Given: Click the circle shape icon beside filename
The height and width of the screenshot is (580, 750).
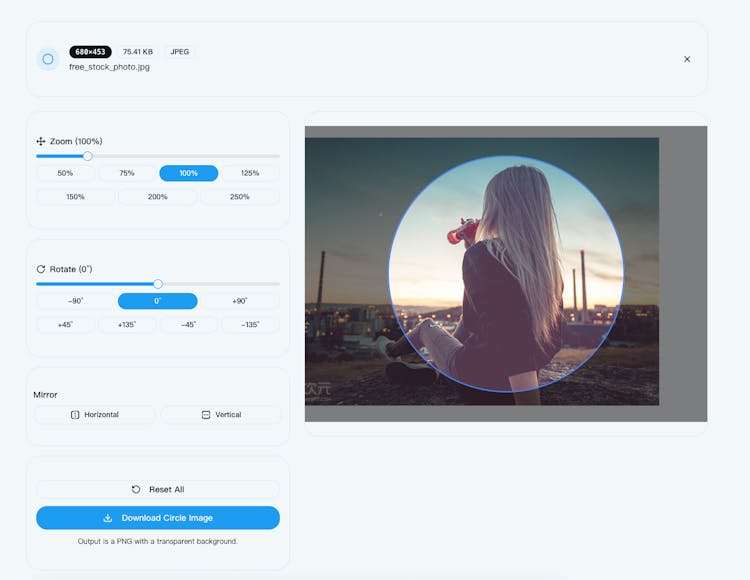Looking at the screenshot, I should (x=47, y=59).
